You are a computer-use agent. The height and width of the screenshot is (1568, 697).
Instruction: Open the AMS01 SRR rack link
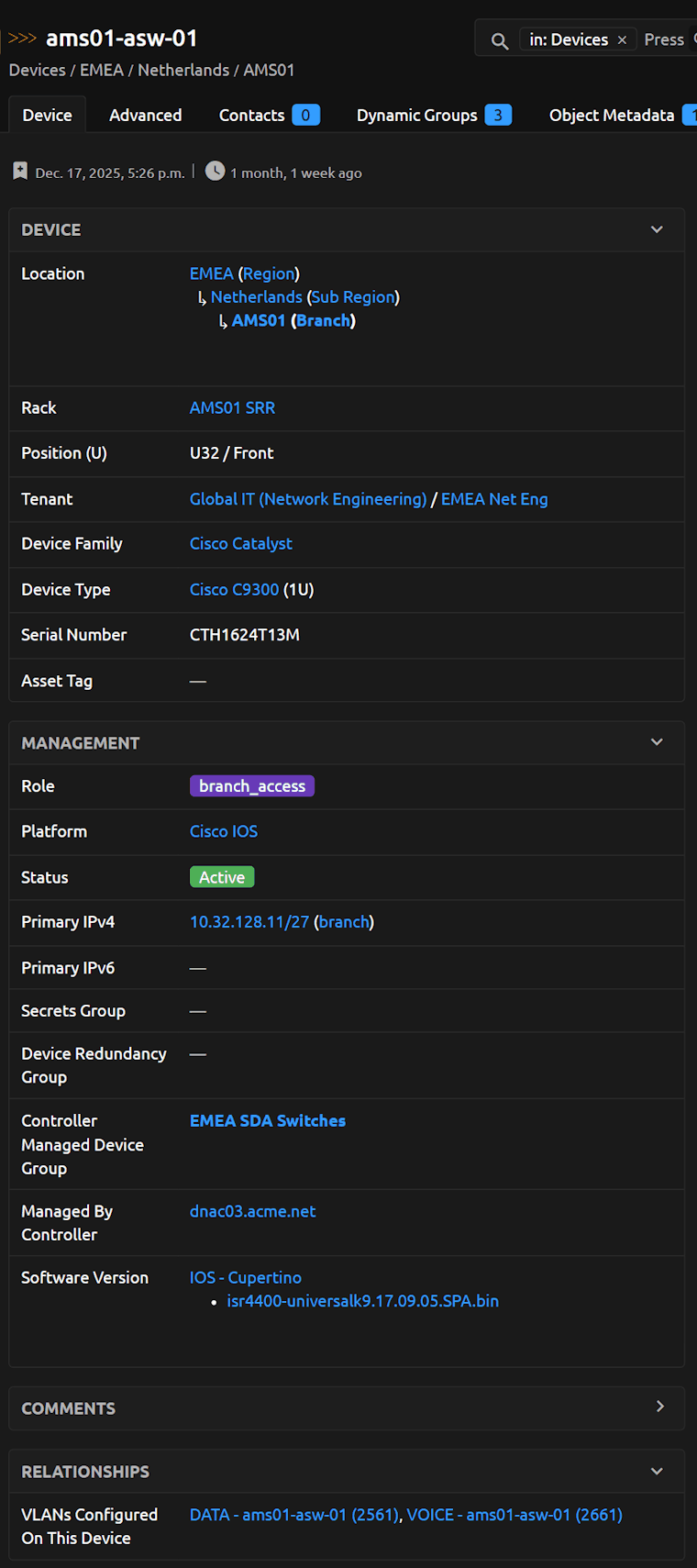tap(232, 407)
